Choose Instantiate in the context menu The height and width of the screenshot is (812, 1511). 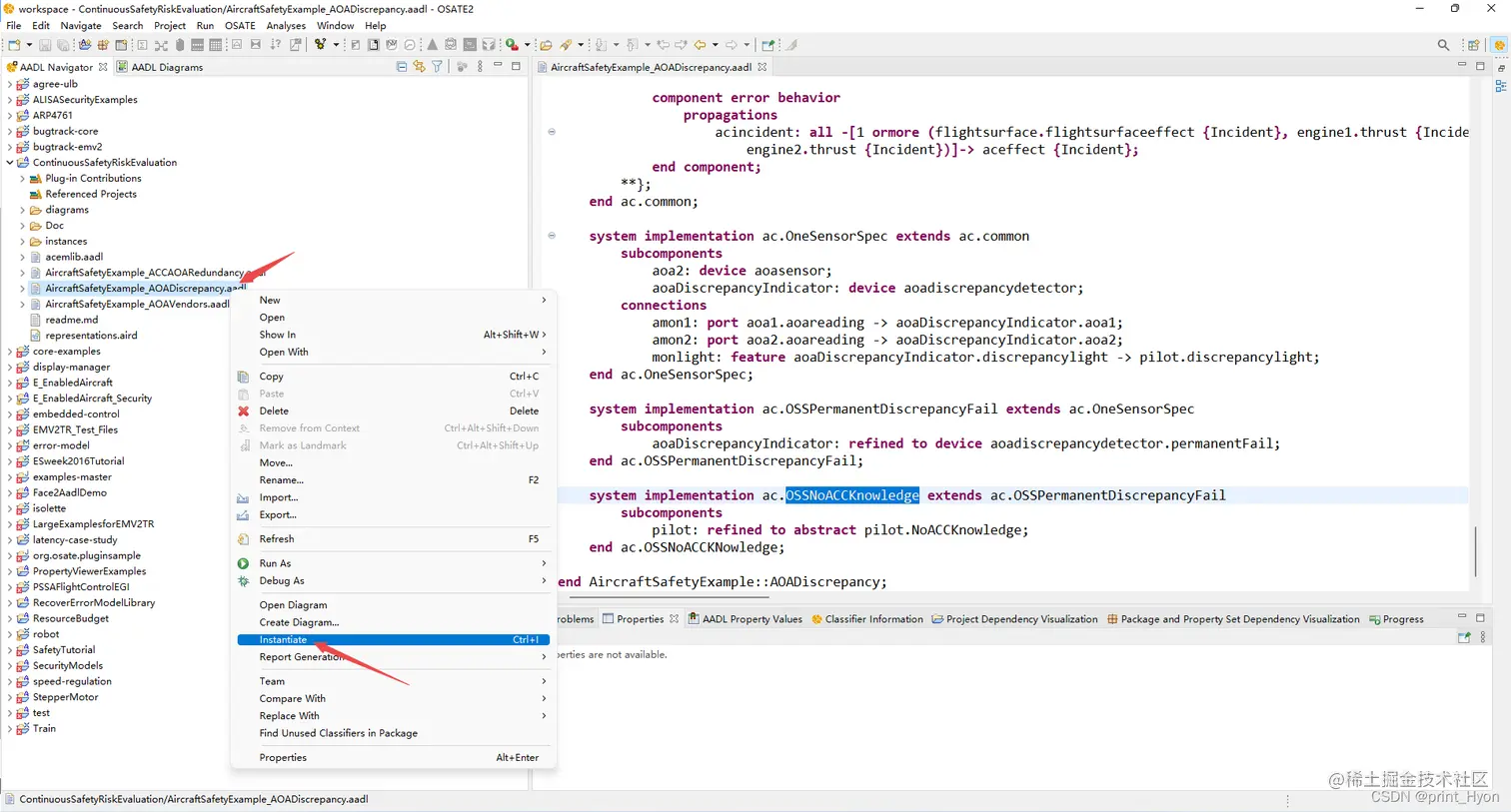(x=394, y=639)
